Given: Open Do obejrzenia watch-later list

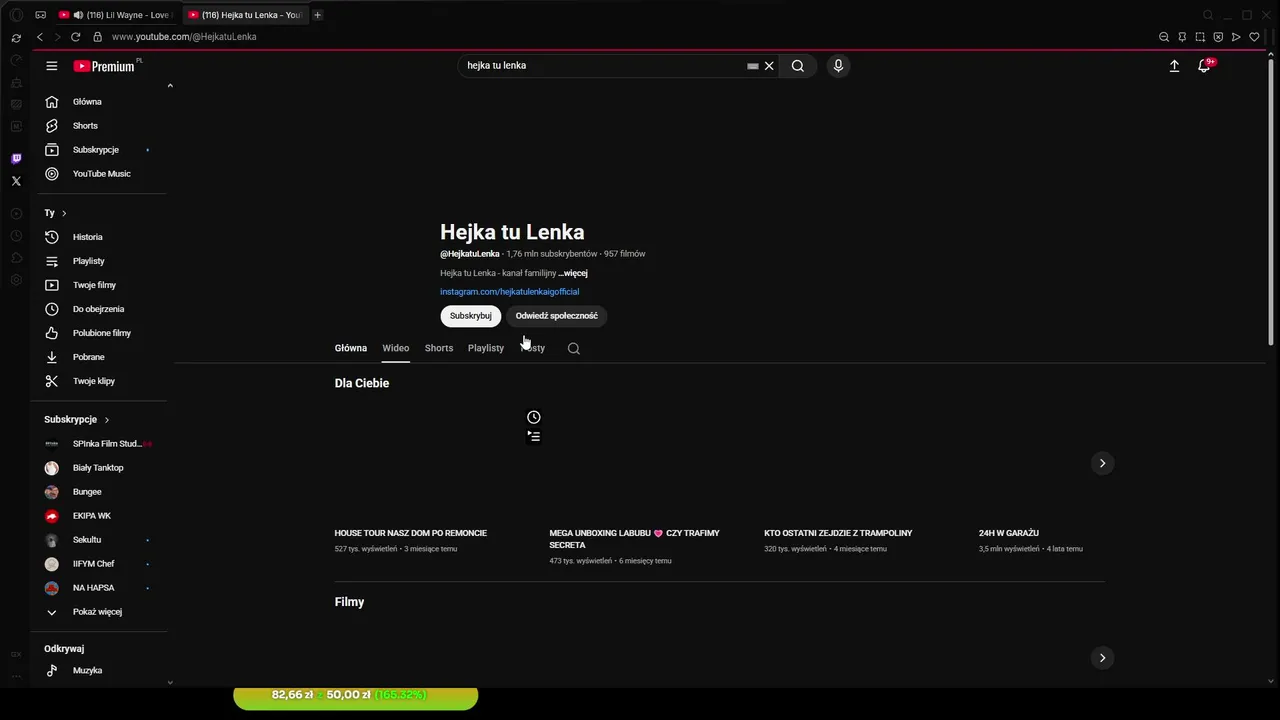Looking at the screenshot, I should point(100,309).
